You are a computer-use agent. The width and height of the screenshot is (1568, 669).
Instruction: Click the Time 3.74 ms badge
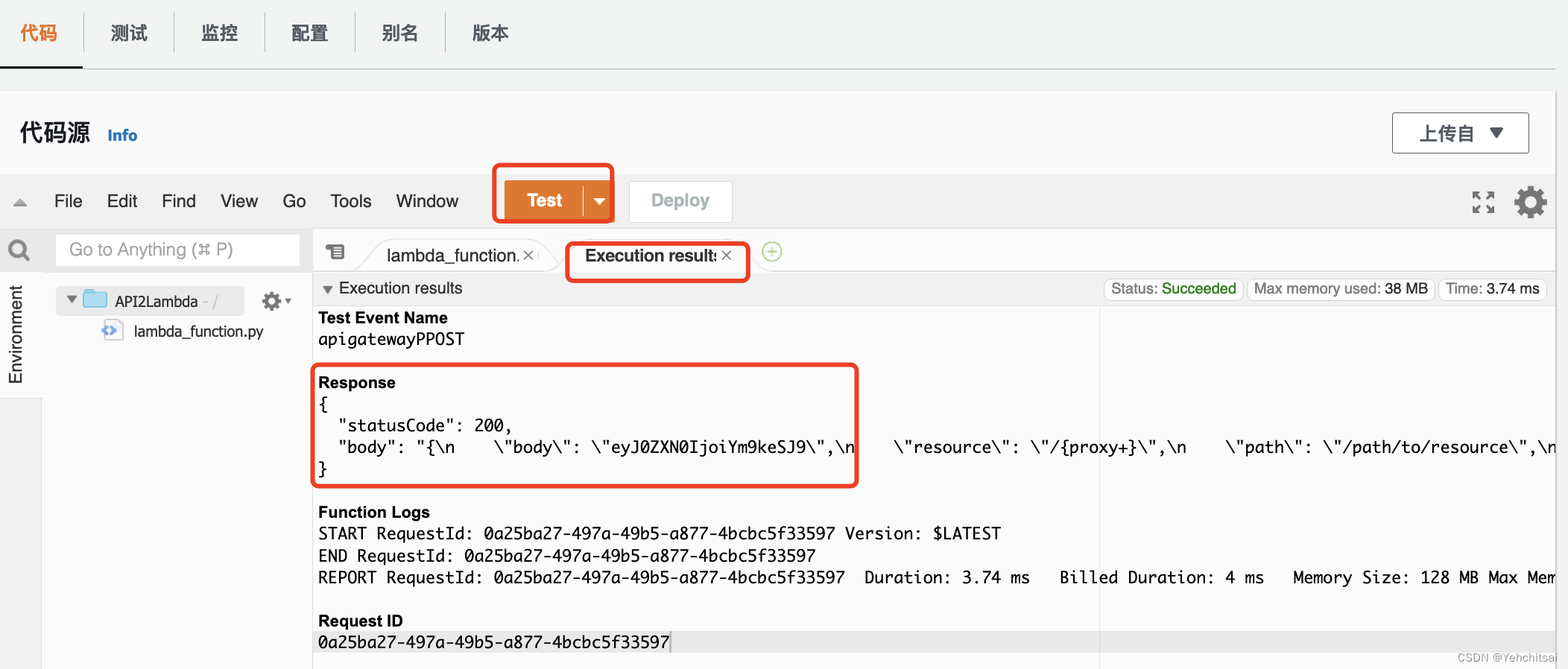(x=1492, y=289)
